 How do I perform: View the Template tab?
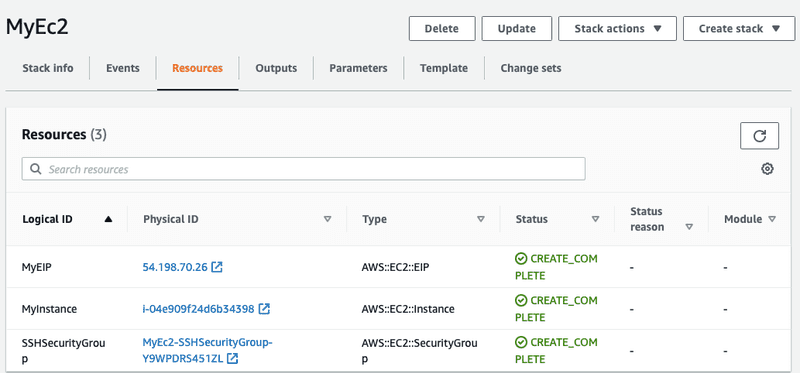tap(444, 68)
